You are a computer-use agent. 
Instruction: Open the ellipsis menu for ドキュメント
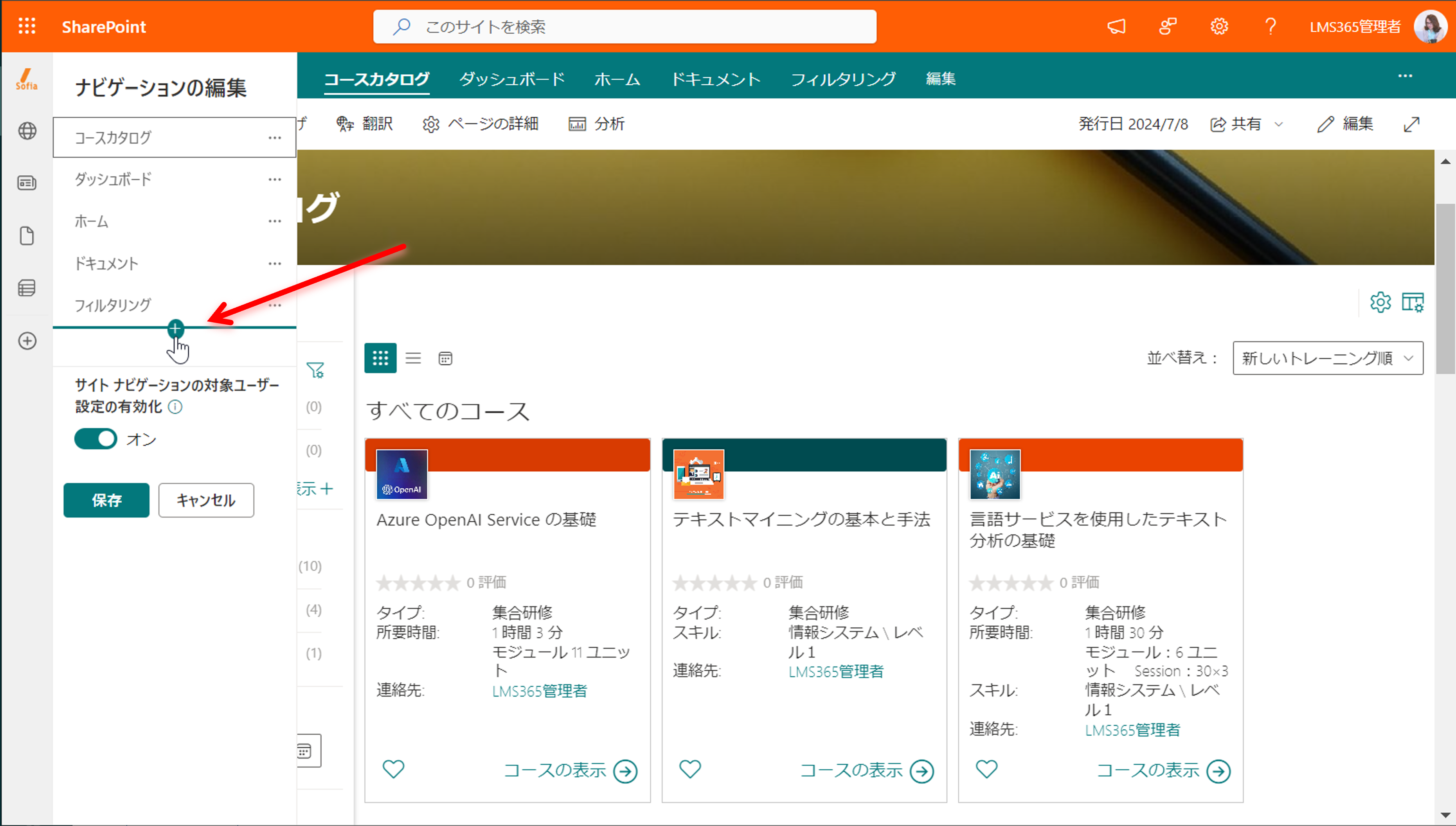point(275,263)
